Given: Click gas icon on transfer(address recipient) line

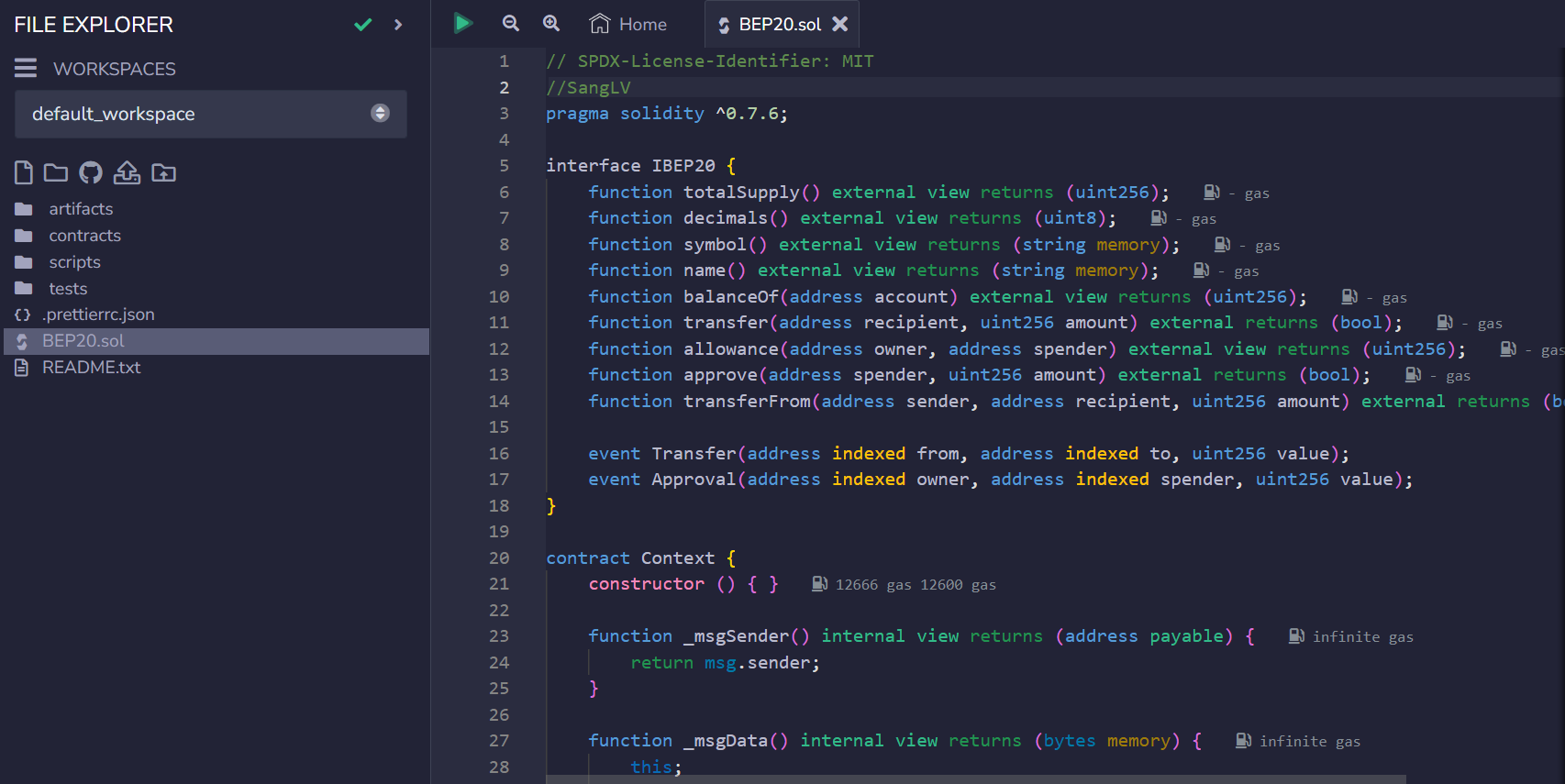Looking at the screenshot, I should 1445,323.
